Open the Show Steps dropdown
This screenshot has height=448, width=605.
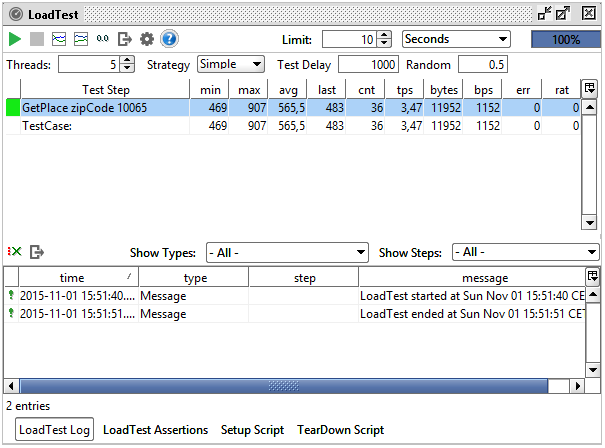pyautogui.click(x=526, y=252)
